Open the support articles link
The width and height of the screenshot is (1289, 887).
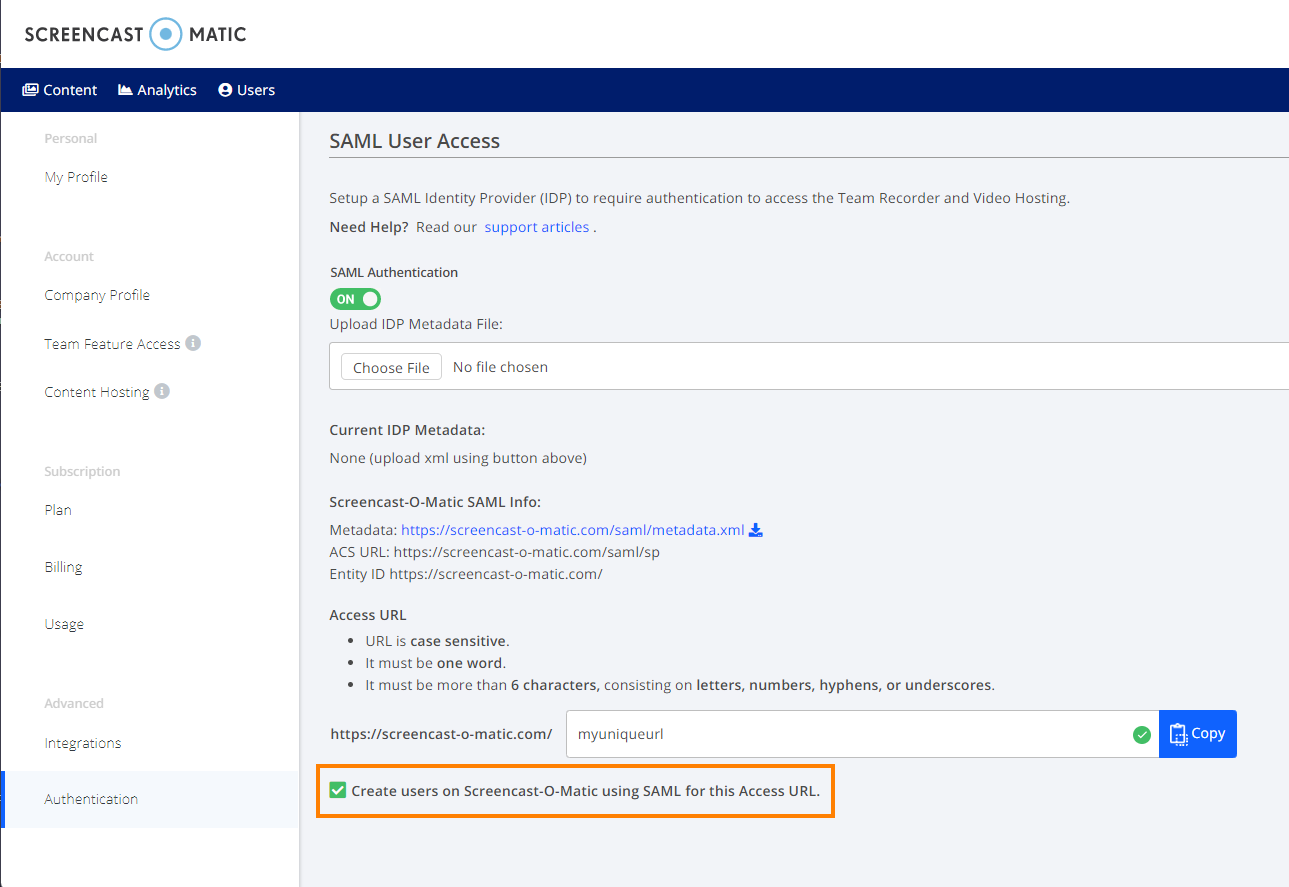coord(537,227)
